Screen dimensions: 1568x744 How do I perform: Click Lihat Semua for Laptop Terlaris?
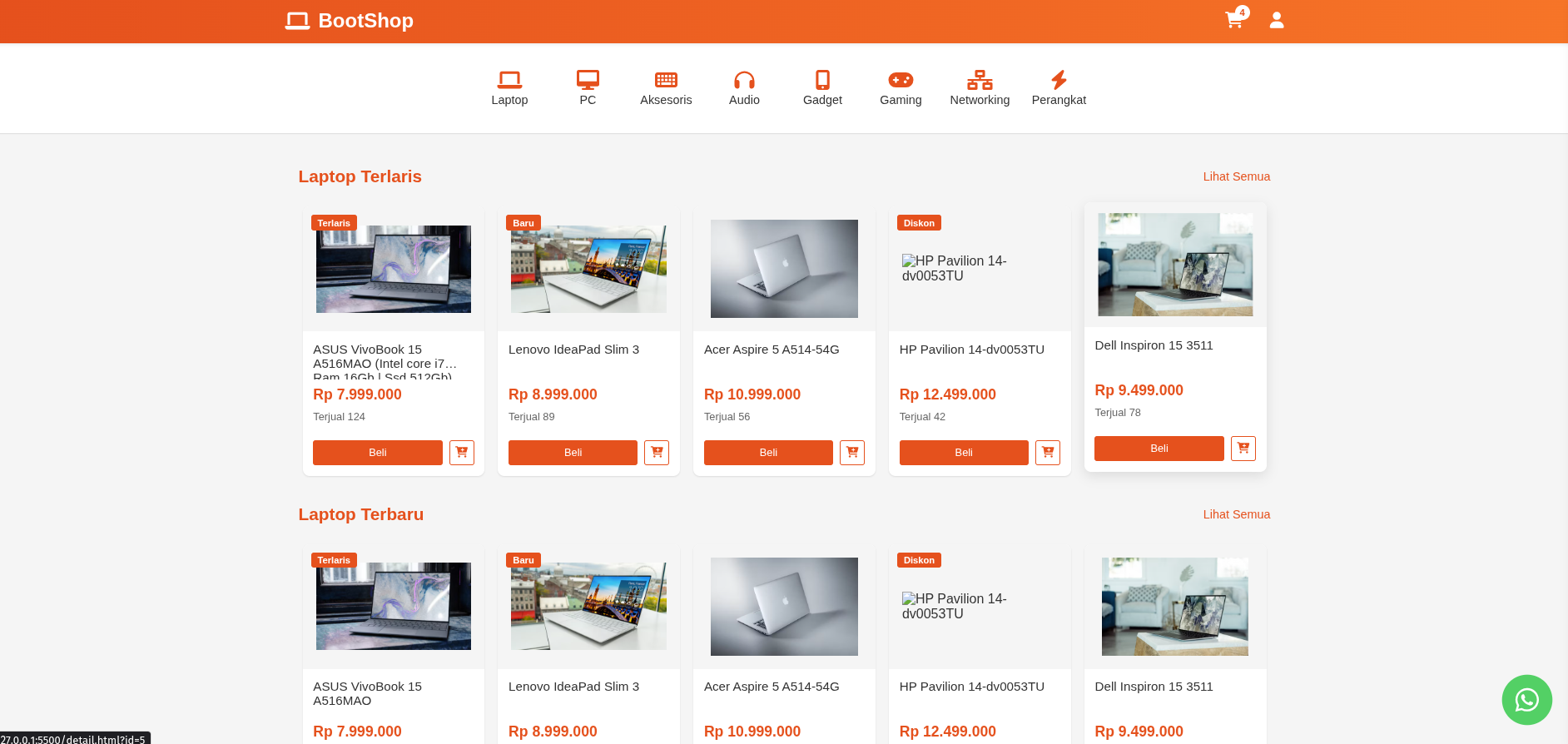(x=1236, y=176)
